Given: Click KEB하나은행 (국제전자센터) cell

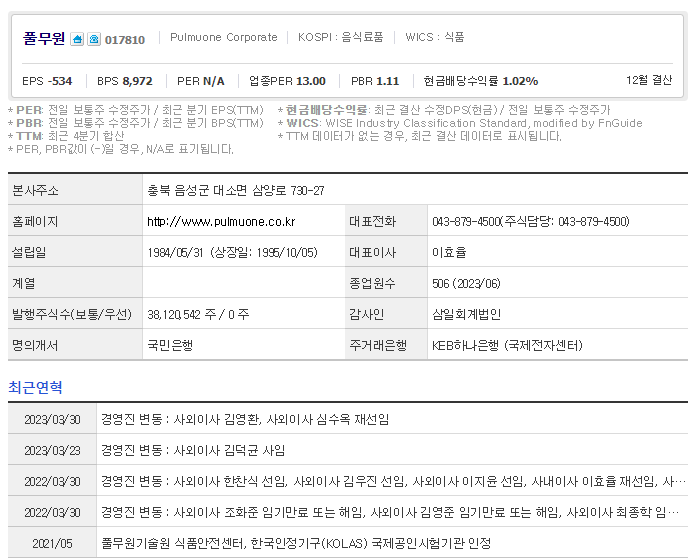Looking at the screenshot, I should 558,345.
